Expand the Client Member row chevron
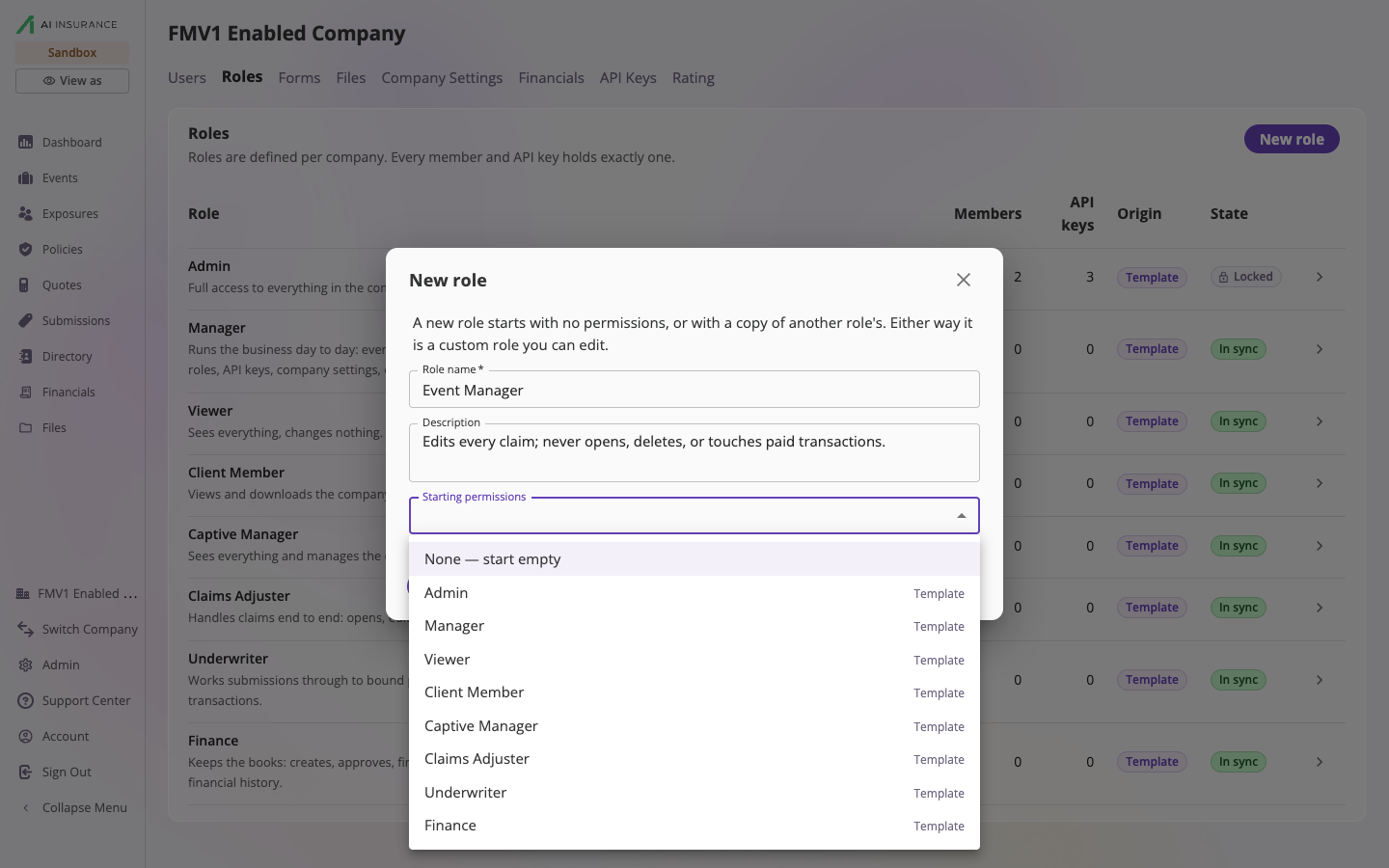The image size is (1389, 868). coord(1320,483)
